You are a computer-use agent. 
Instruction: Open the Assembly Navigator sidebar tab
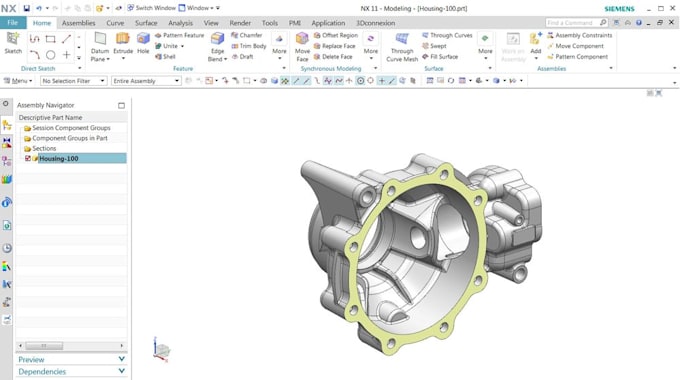pos(7,125)
